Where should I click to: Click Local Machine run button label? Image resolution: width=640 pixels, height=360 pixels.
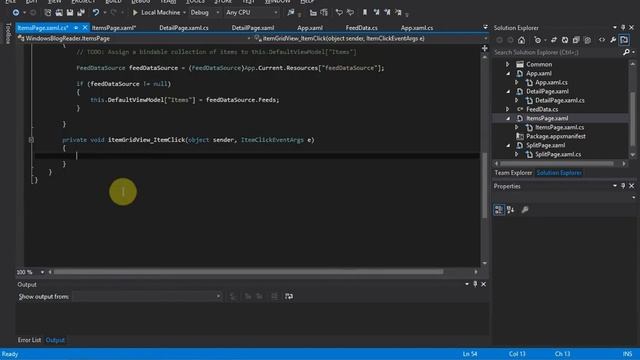click(x=160, y=13)
